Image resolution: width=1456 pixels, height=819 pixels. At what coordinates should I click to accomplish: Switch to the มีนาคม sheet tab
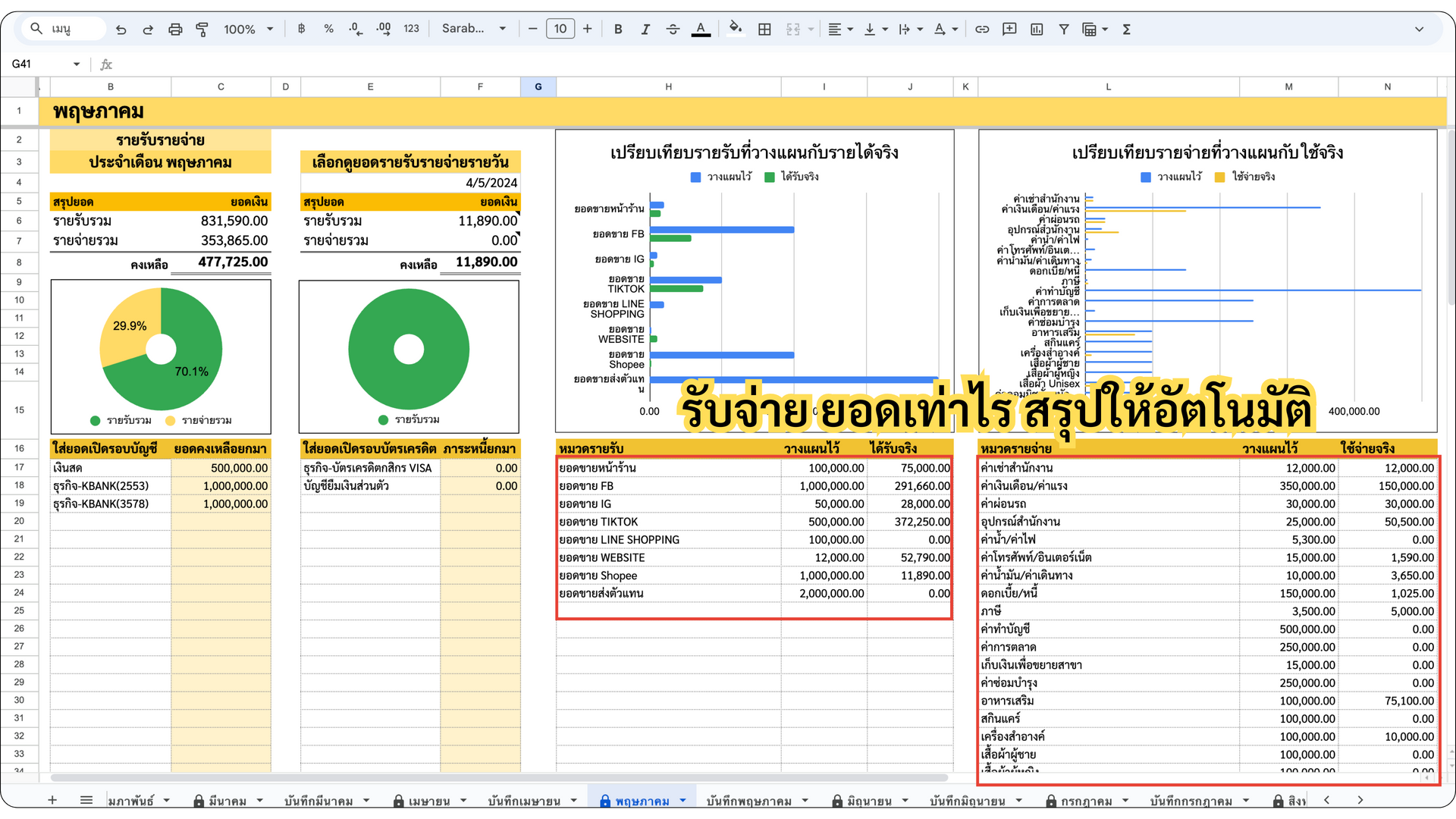(x=227, y=801)
